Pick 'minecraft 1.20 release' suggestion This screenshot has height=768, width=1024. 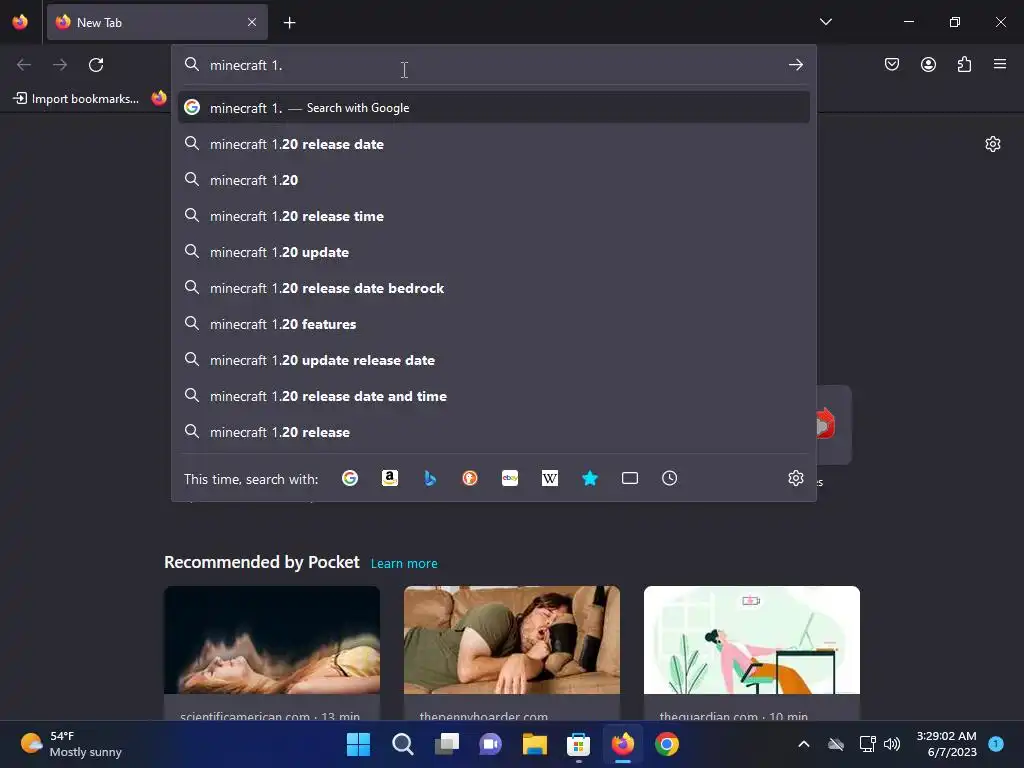[494, 432]
